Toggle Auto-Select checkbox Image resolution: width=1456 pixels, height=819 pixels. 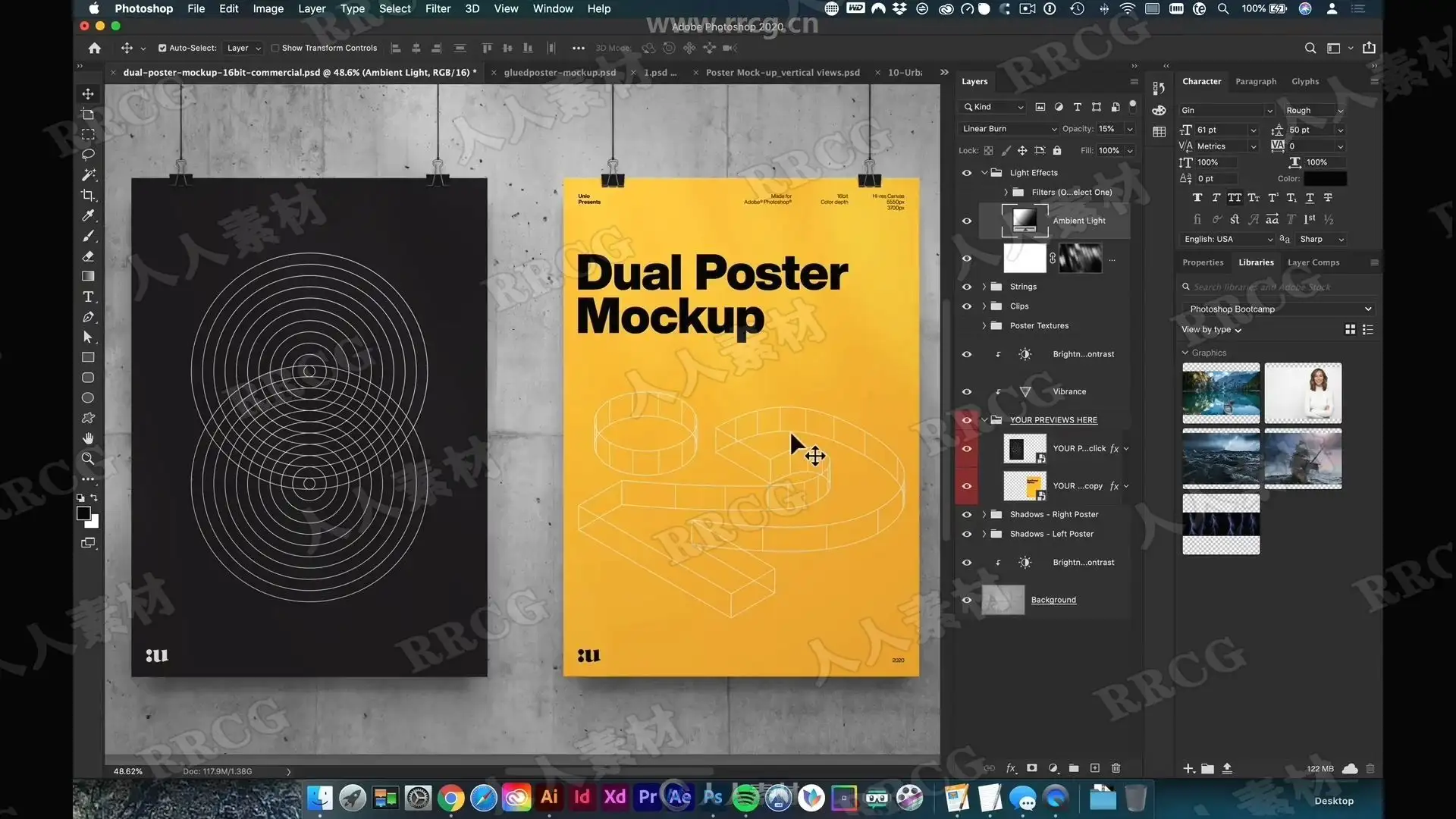(x=162, y=48)
